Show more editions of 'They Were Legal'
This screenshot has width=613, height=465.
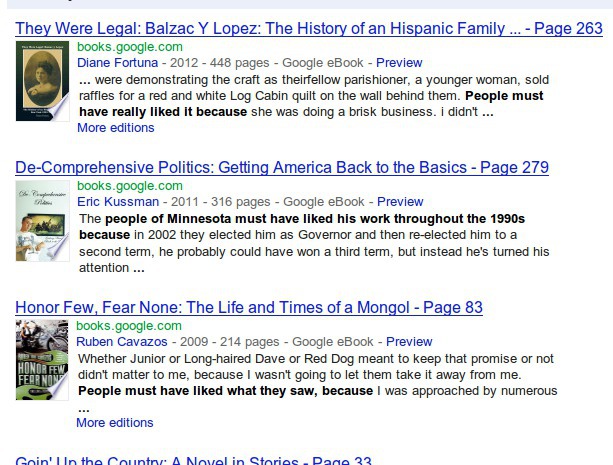tap(115, 128)
